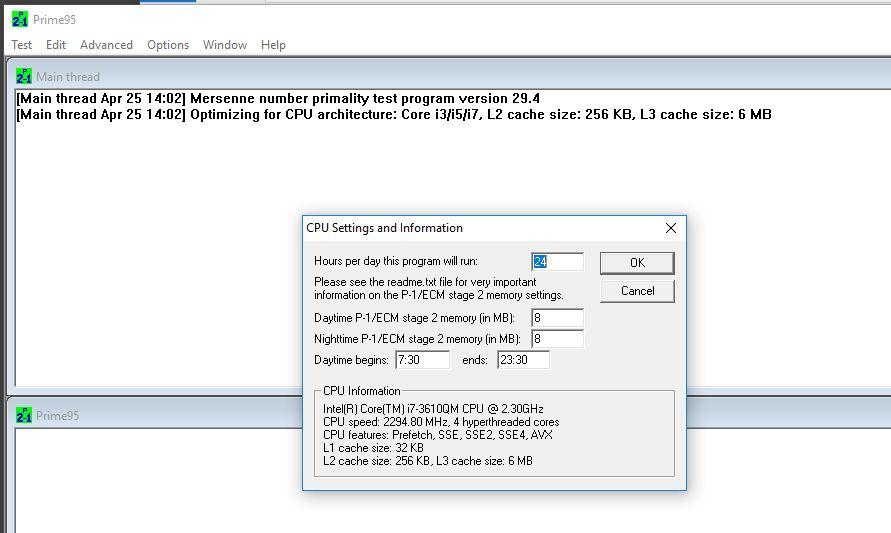
Task: Click the Prime95 application icon in title bar
Action: 20,19
